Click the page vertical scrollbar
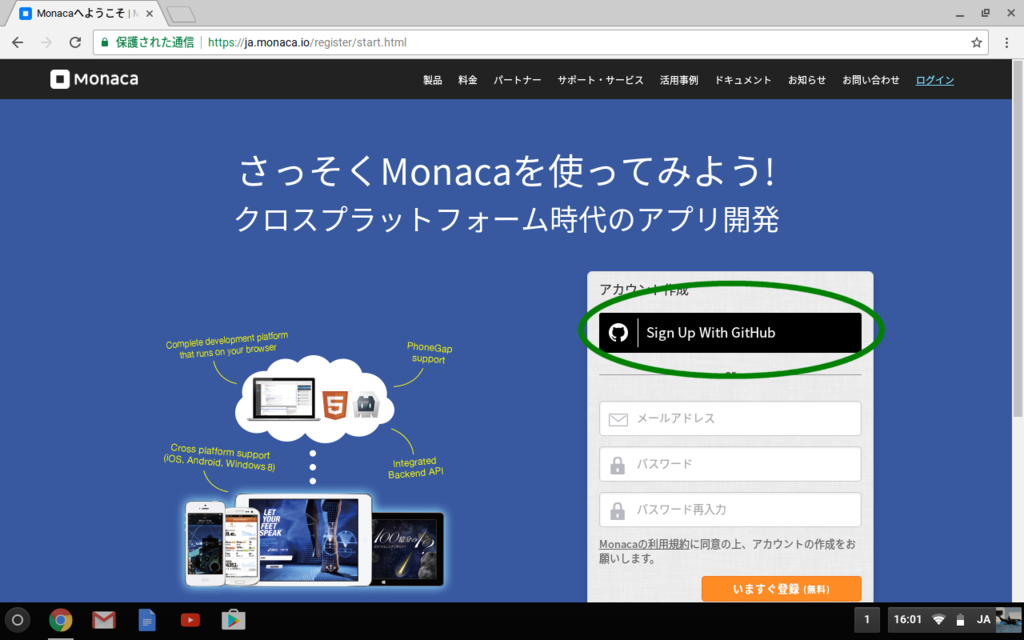The width and height of the screenshot is (1024, 640). (x=1017, y=239)
